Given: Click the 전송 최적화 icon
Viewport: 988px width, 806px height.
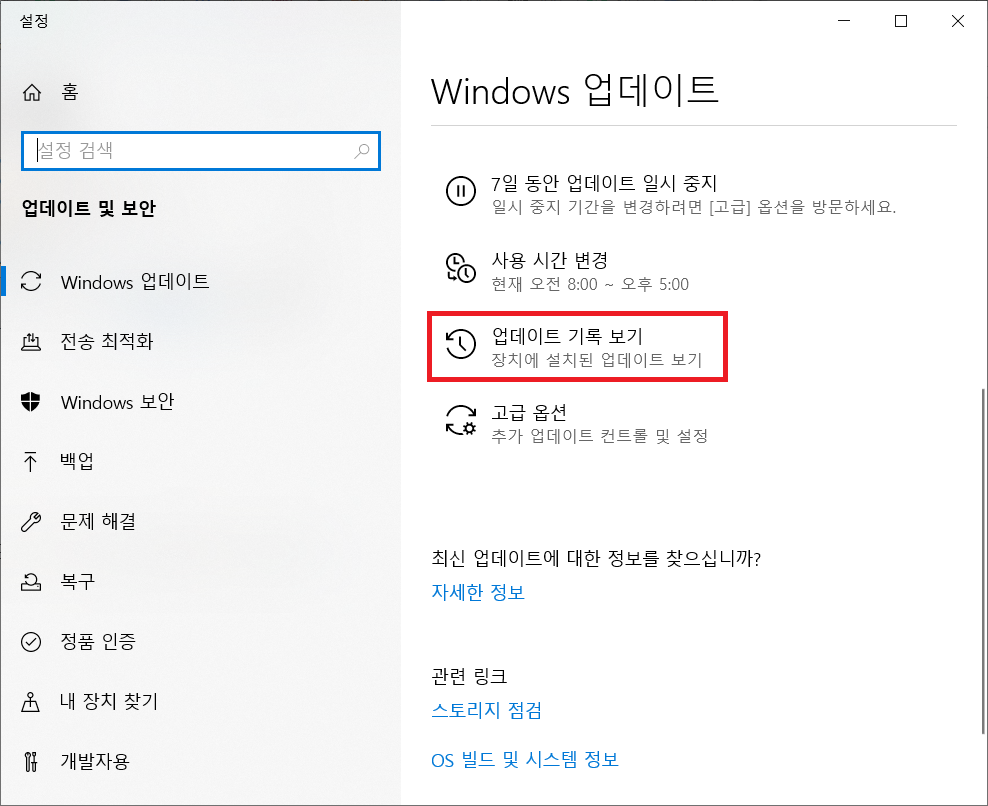Looking at the screenshot, I should pos(31,342).
